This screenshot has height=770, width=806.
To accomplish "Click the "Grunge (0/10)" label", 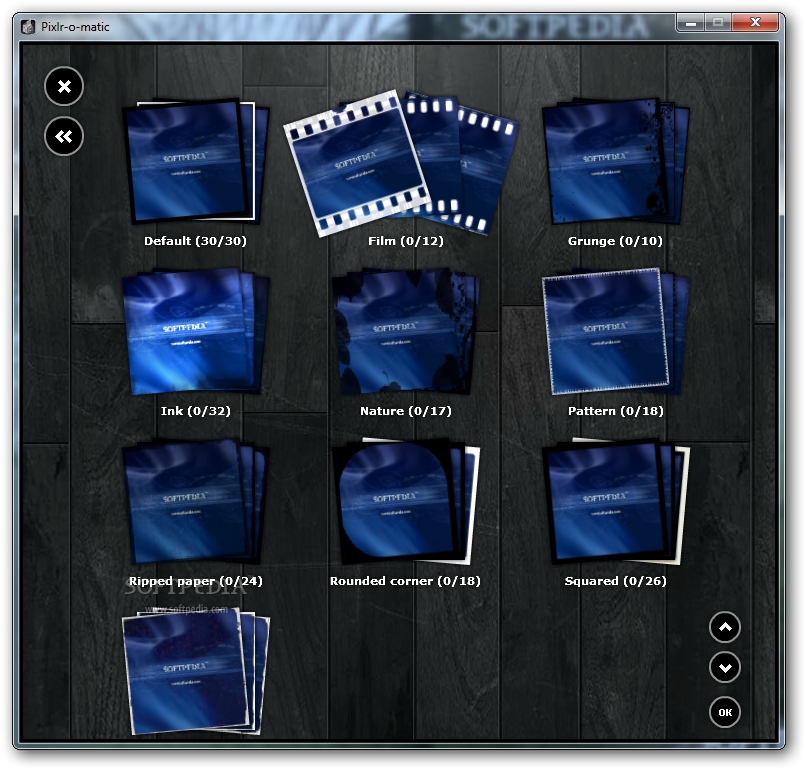I will click(615, 241).
